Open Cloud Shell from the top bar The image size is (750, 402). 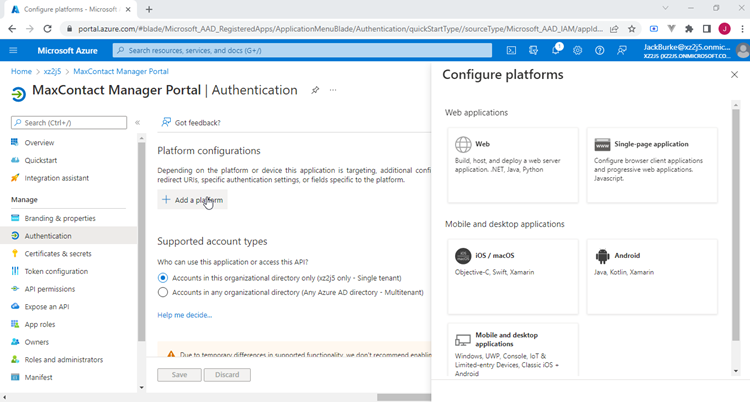click(x=511, y=50)
